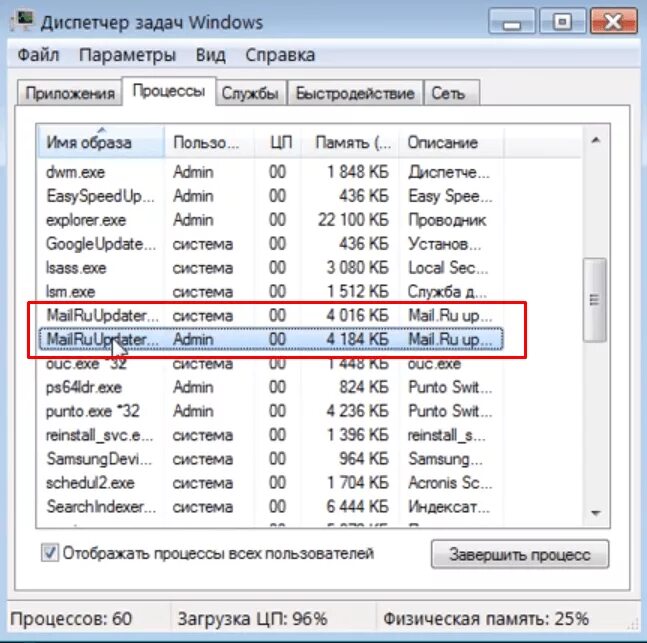Click the Завершить процесс button

tap(519, 554)
